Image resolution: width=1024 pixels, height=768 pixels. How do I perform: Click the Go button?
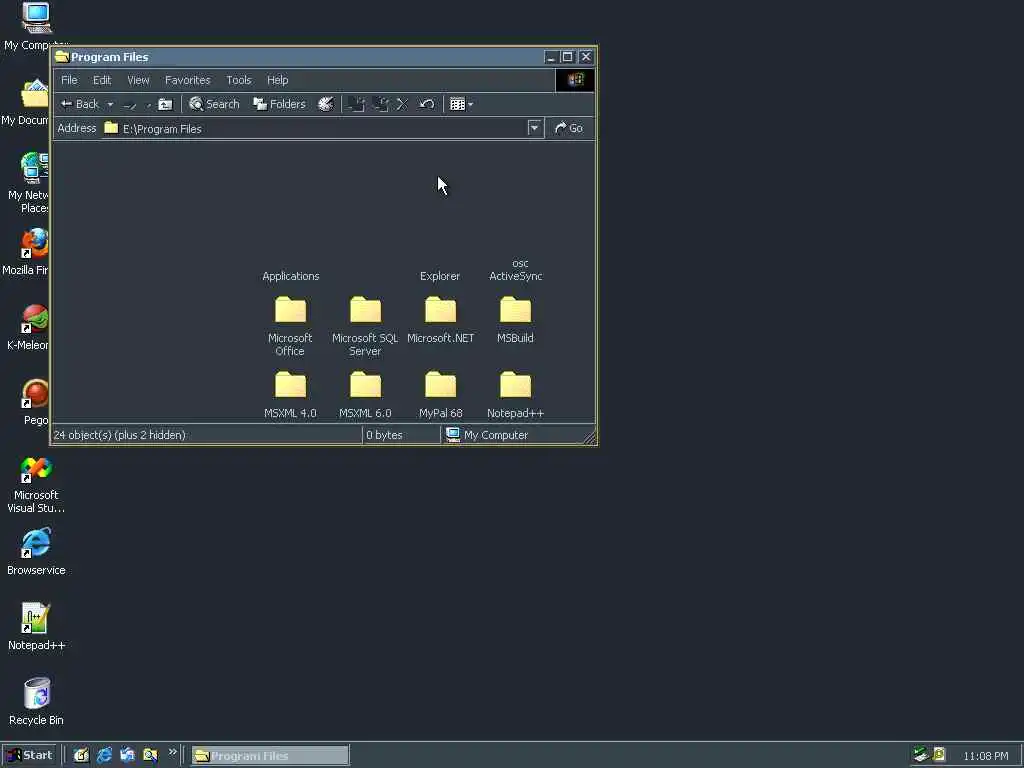(x=569, y=128)
